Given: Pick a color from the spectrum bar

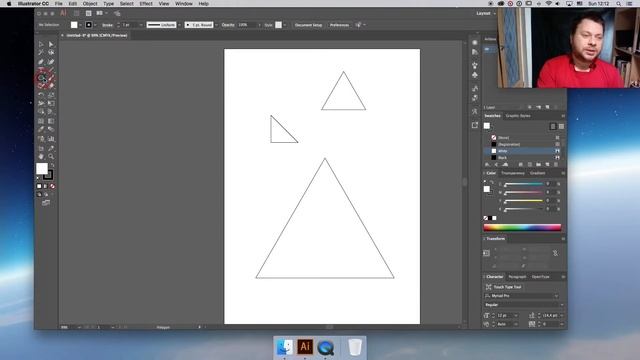Looking at the screenshot, I should pos(522,227).
